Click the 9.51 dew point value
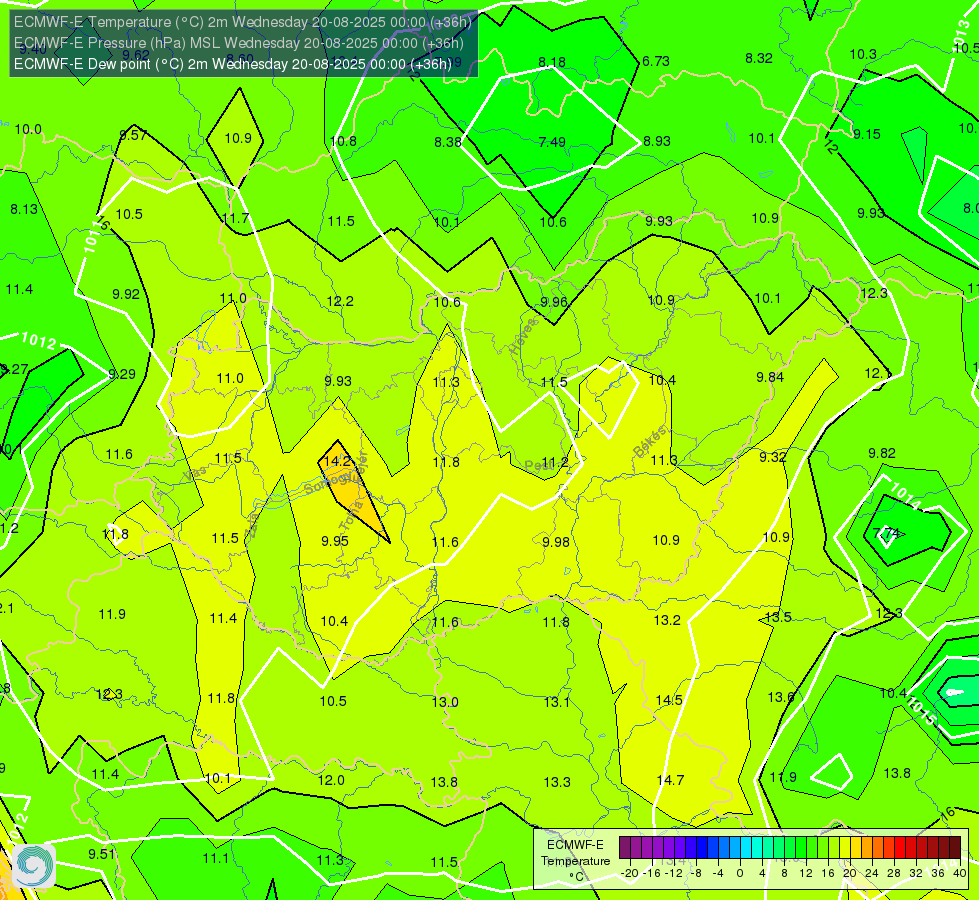Image resolution: width=979 pixels, height=900 pixels. (x=102, y=854)
